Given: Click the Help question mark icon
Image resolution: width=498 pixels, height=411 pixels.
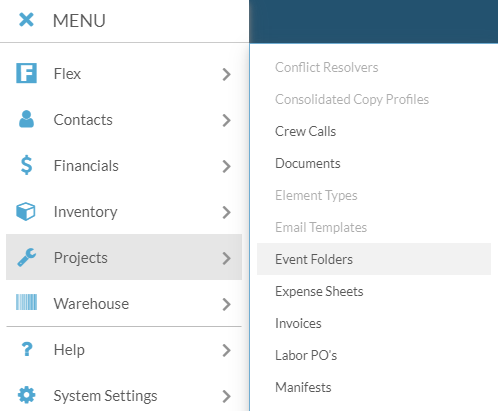Looking at the screenshot, I should 27,349.
